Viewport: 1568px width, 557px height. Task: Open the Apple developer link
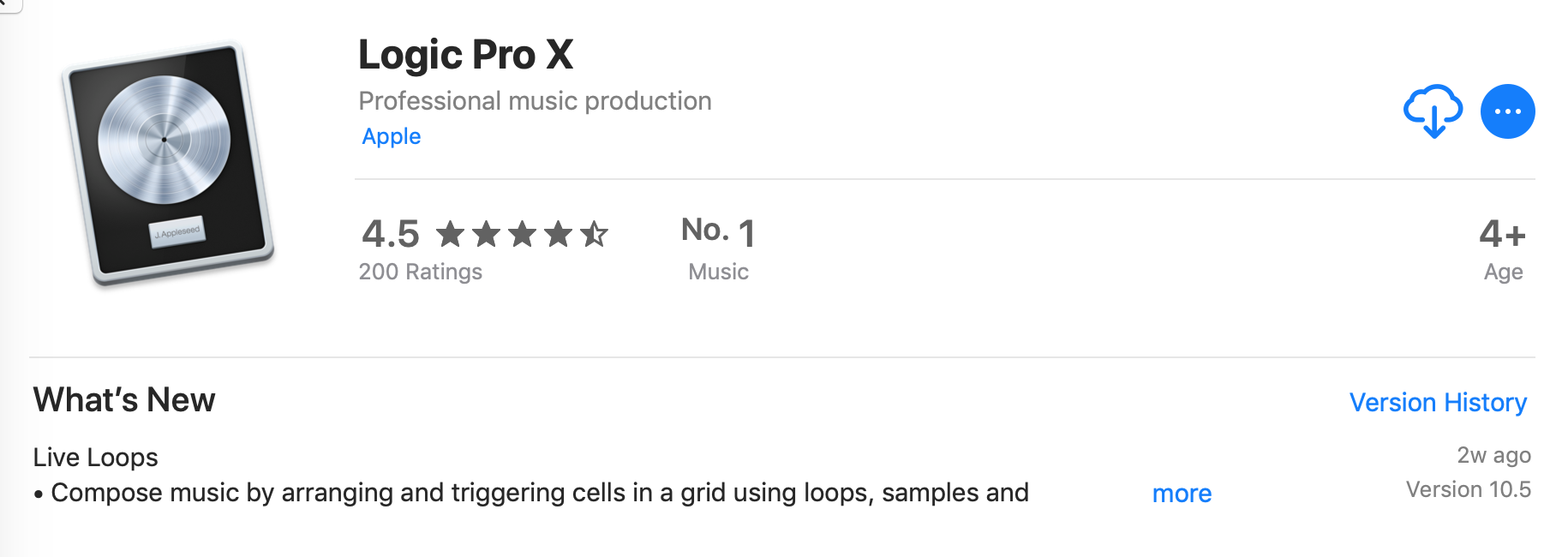[x=392, y=136]
